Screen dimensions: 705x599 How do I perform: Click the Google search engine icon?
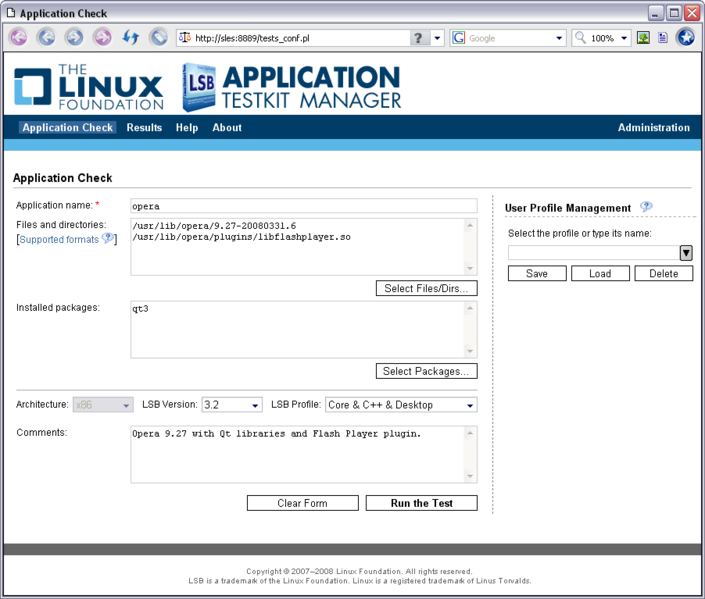[x=458, y=38]
